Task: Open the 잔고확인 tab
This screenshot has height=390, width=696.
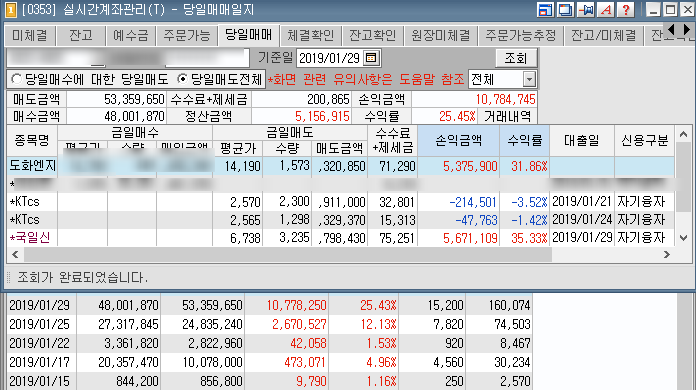Action: [x=372, y=35]
